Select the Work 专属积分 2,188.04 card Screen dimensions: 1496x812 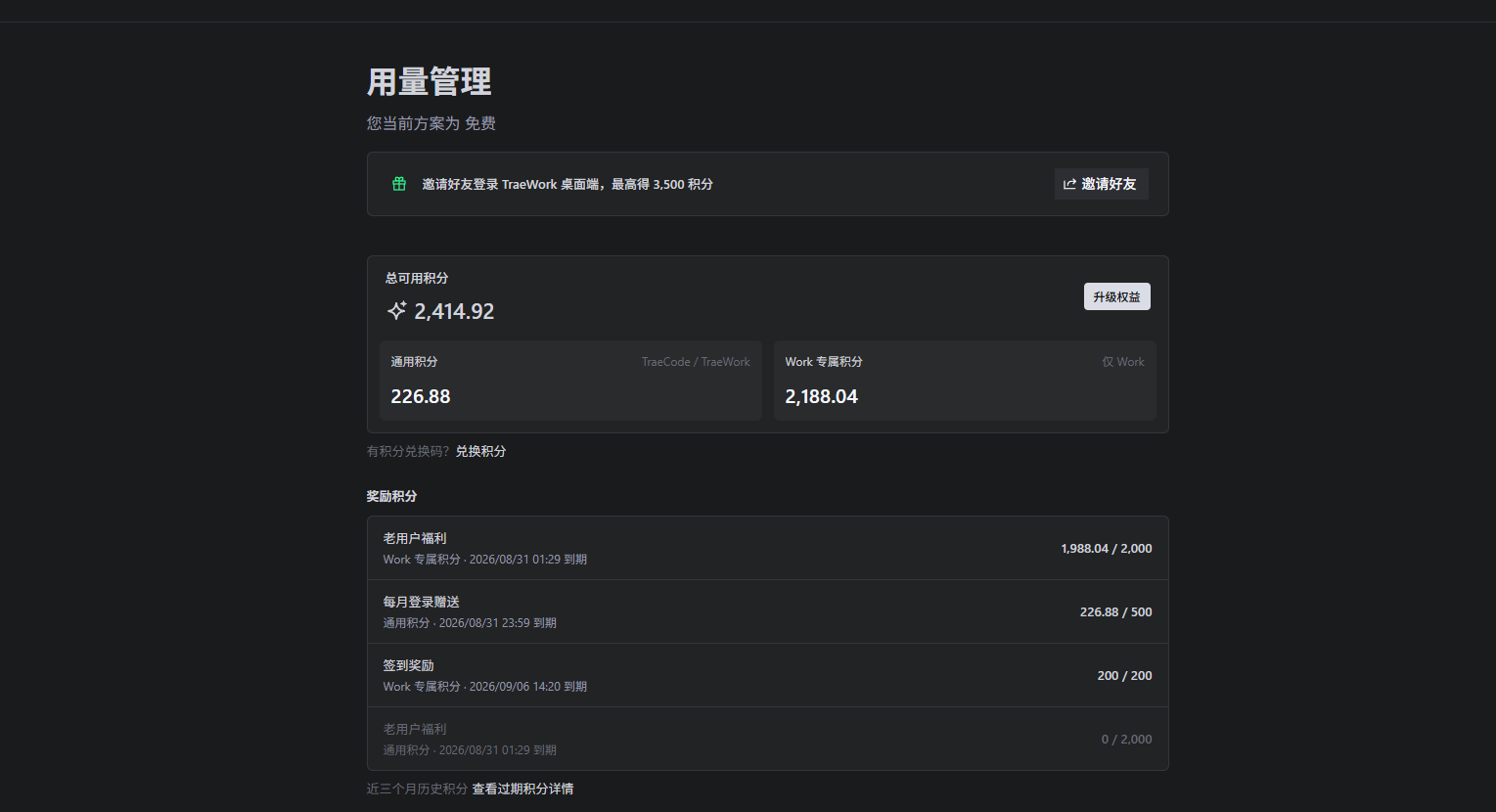(x=965, y=381)
